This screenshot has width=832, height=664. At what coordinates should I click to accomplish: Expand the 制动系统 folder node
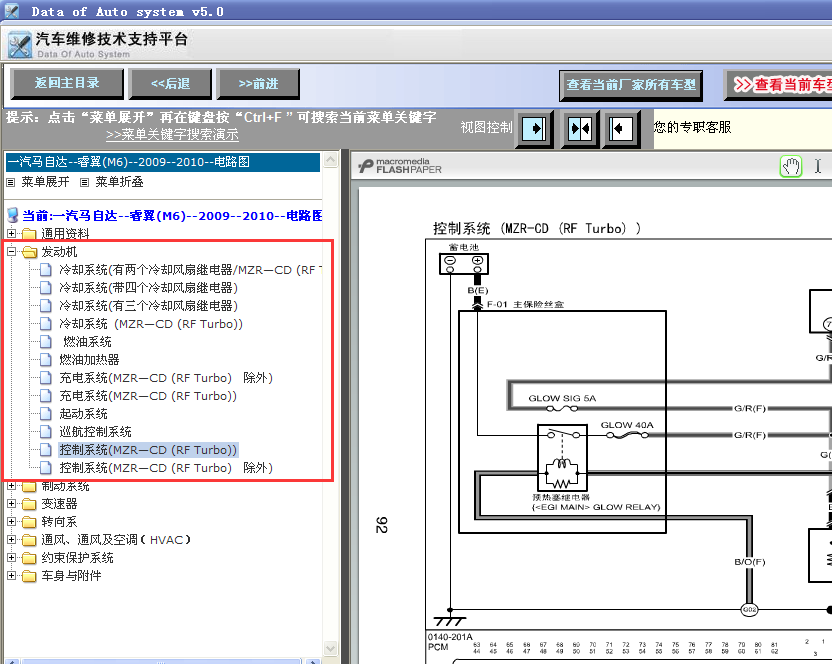(x=12, y=486)
